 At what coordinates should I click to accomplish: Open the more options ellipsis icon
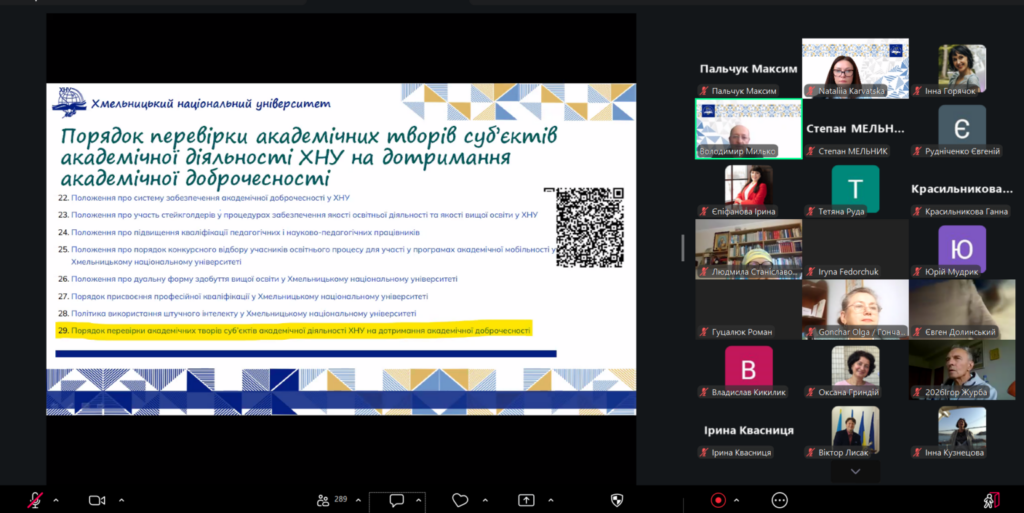[780, 501]
